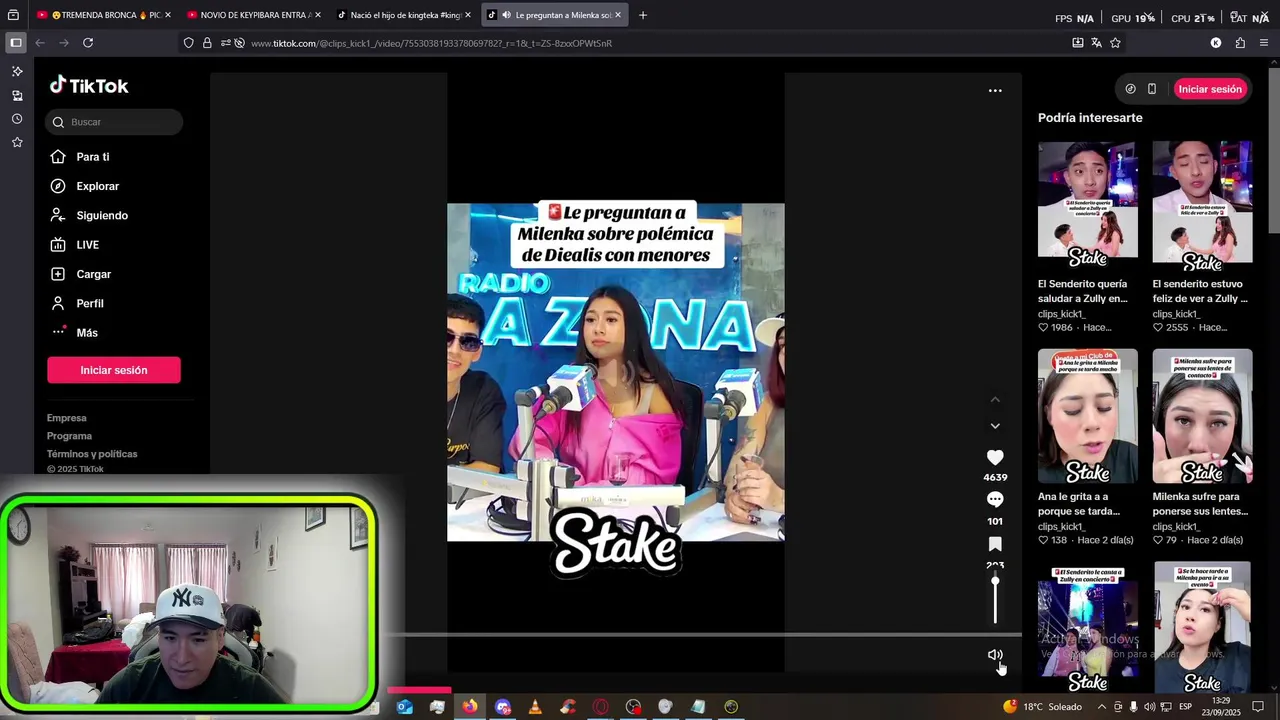Open Firefox in the taskbar
This screenshot has height=720, width=1280.
coord(469,707)
